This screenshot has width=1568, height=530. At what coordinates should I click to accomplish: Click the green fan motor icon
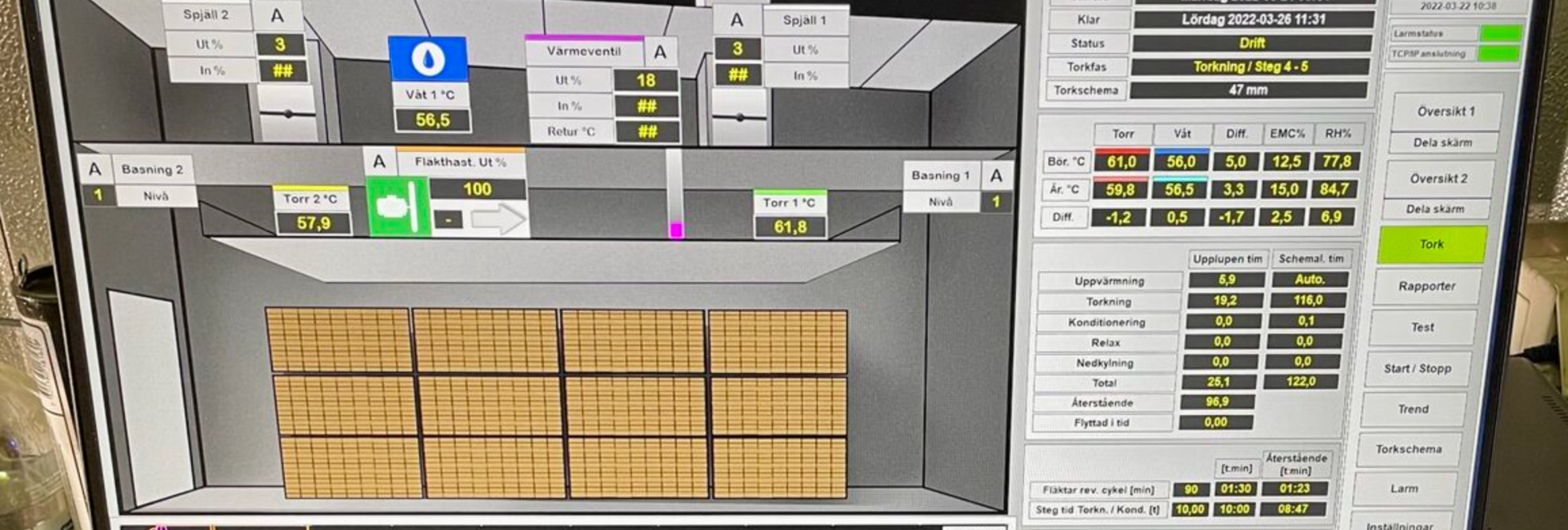[x=397, y=207]
